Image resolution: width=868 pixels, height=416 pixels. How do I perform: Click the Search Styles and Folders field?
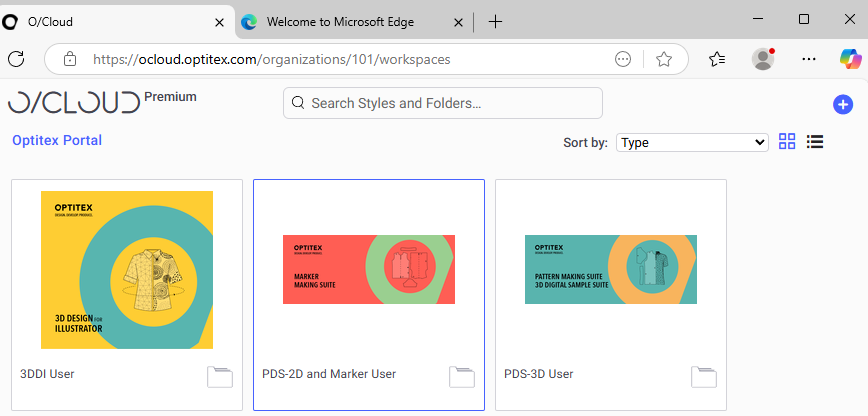pyautogui.click(x=442, y=103)
